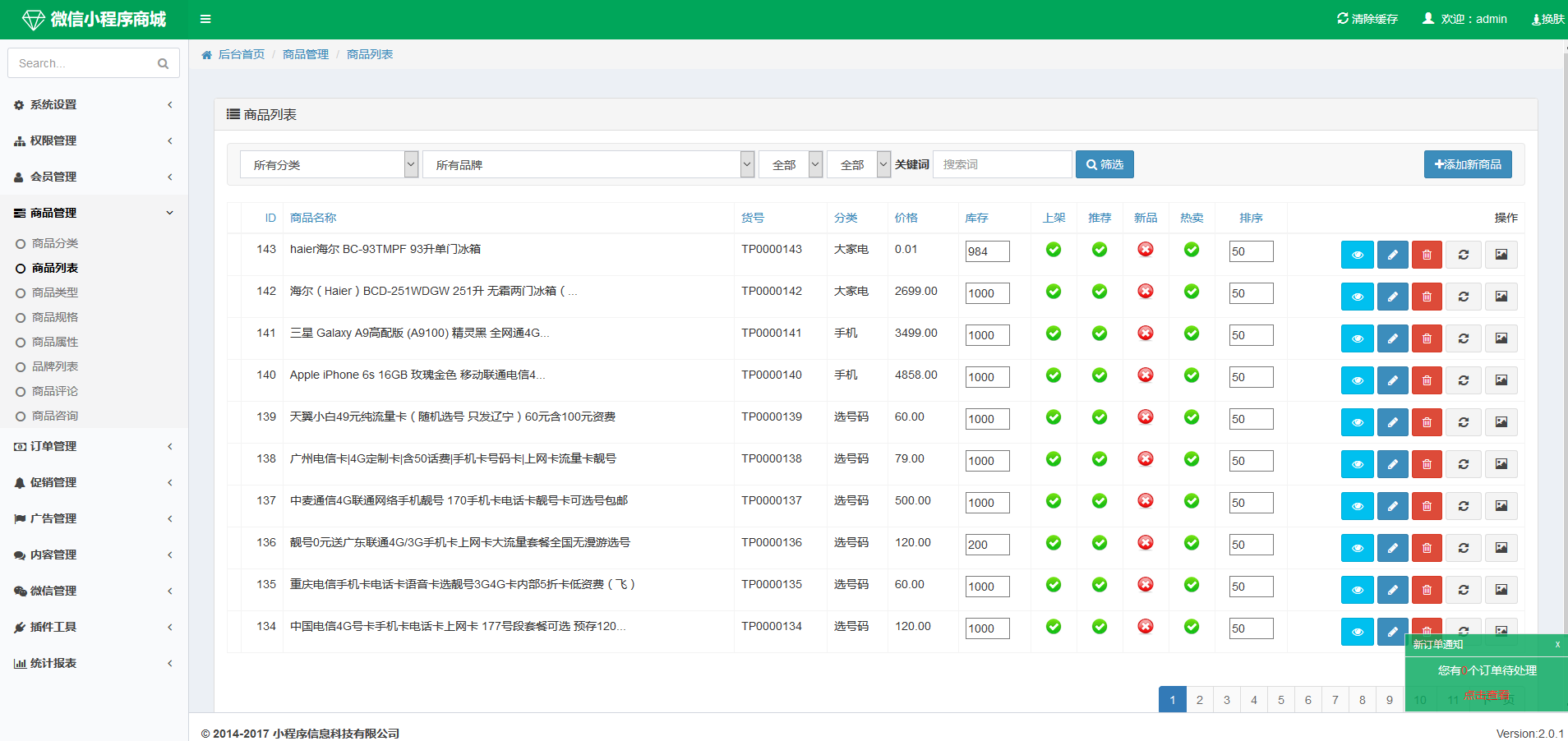This screenshot has width=1568, height=741.
Task: View product 139 using eye icon
Action: point(1357,422)
